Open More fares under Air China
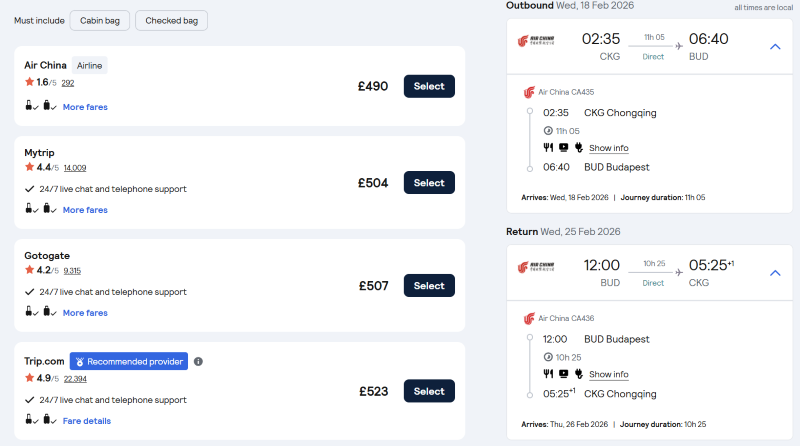This screenshot has width=800, height=446. (x=85, y=107)
